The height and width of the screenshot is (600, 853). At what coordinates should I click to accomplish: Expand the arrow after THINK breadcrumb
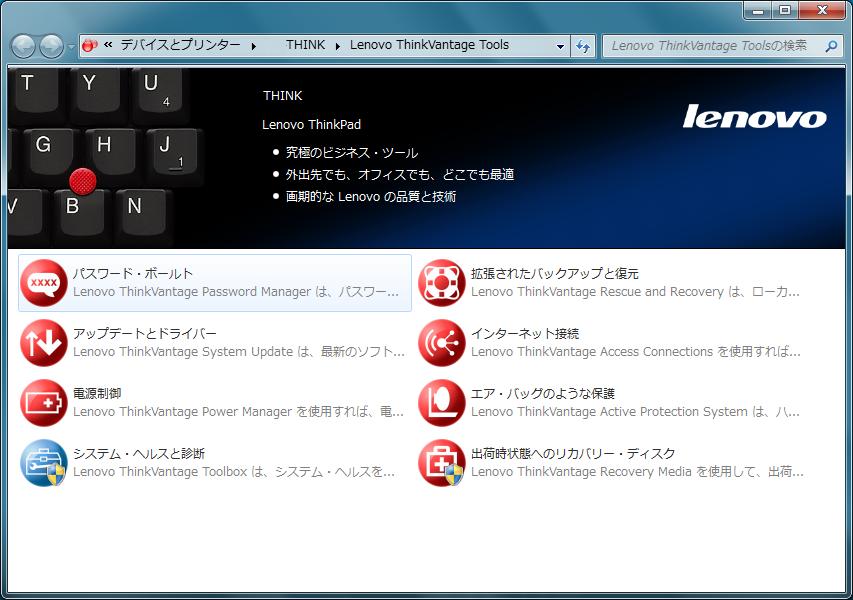click(338, 46)
